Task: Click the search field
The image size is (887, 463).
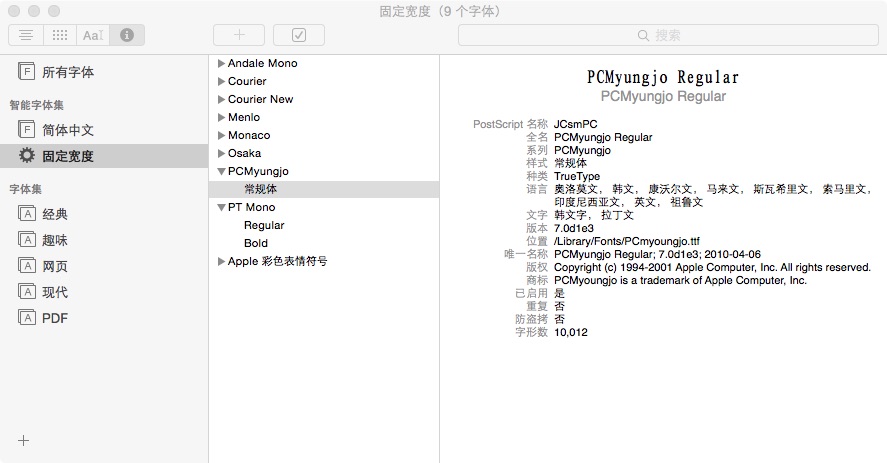Action: click(x=668, y=35)
